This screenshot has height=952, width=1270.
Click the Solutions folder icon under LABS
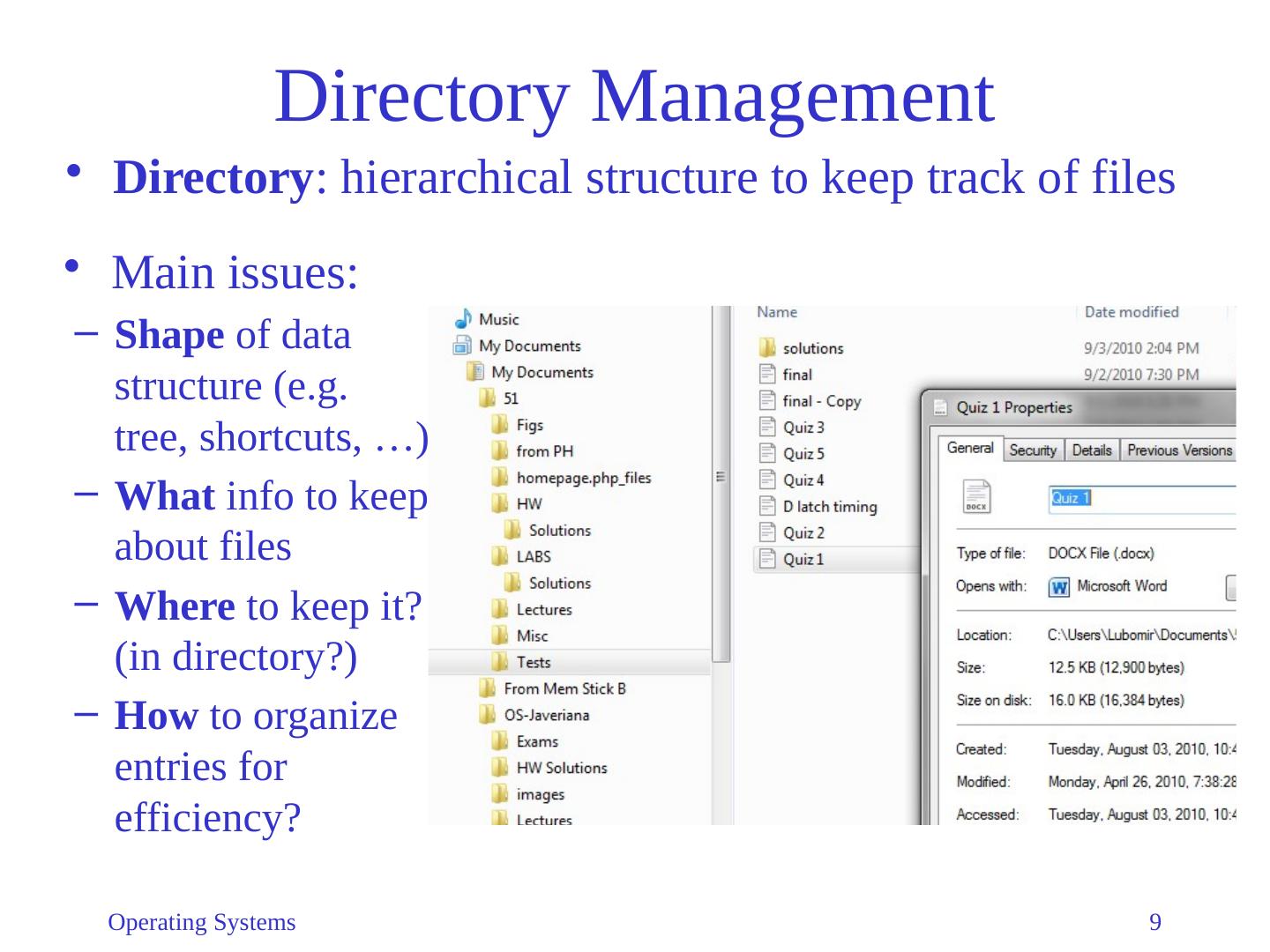pos(512,584)
